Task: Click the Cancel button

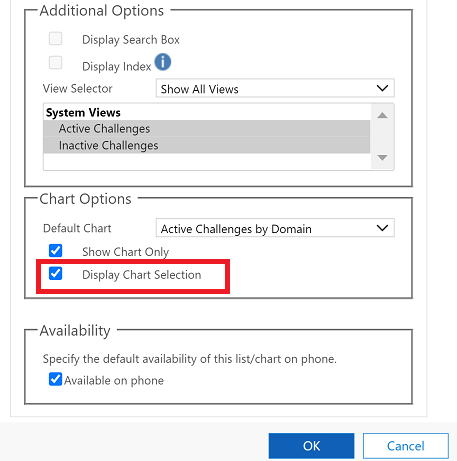Action: [x=406, y=446]
